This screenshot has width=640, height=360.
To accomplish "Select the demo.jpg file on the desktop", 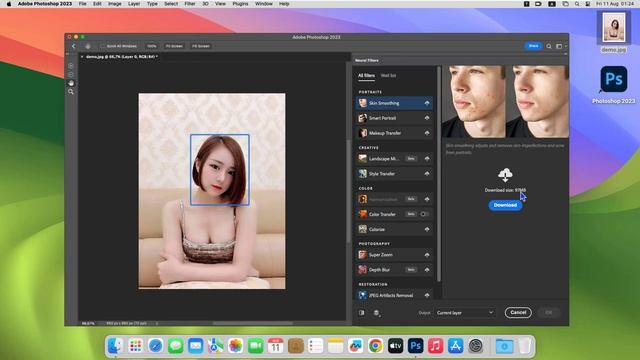I will [613, 32].
